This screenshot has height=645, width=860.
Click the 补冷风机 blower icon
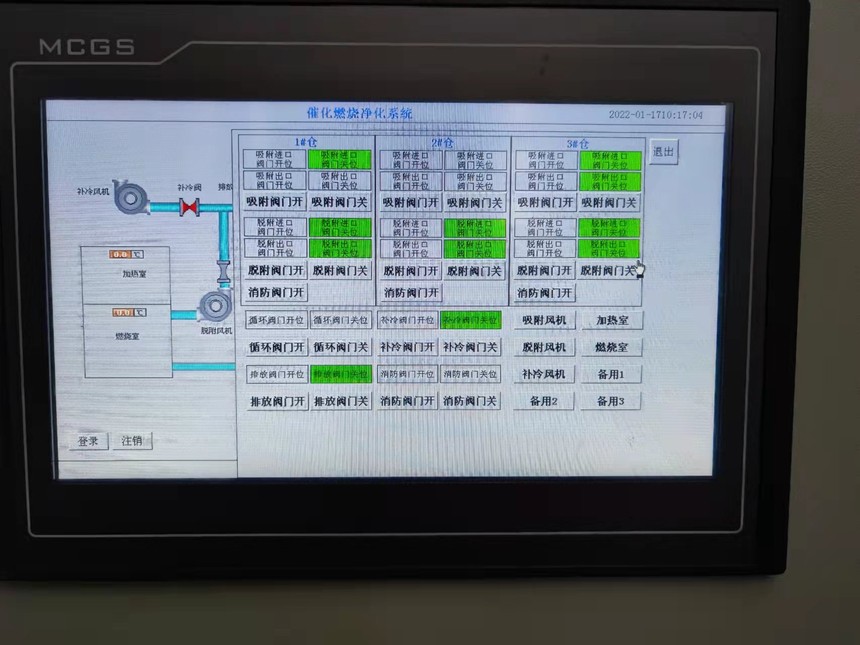[x=132, y=197]
